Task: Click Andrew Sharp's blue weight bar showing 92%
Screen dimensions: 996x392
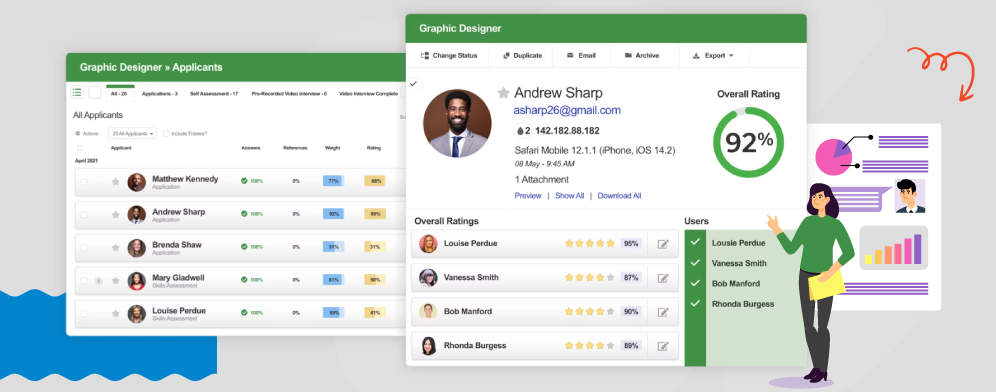Action: [333, 214]
